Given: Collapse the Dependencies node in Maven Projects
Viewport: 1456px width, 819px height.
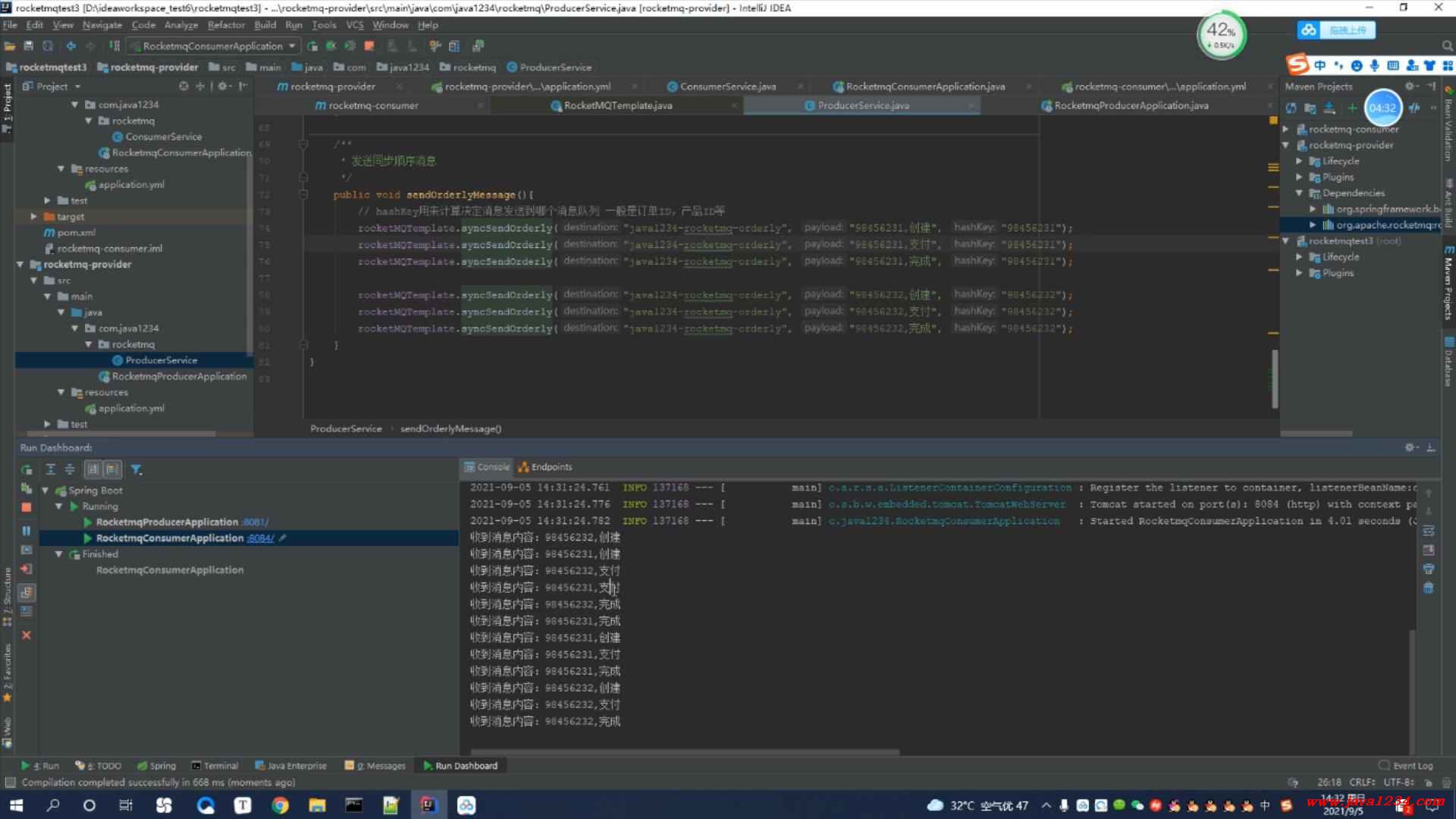Looking at the screenshot, I should [1299, 193].
